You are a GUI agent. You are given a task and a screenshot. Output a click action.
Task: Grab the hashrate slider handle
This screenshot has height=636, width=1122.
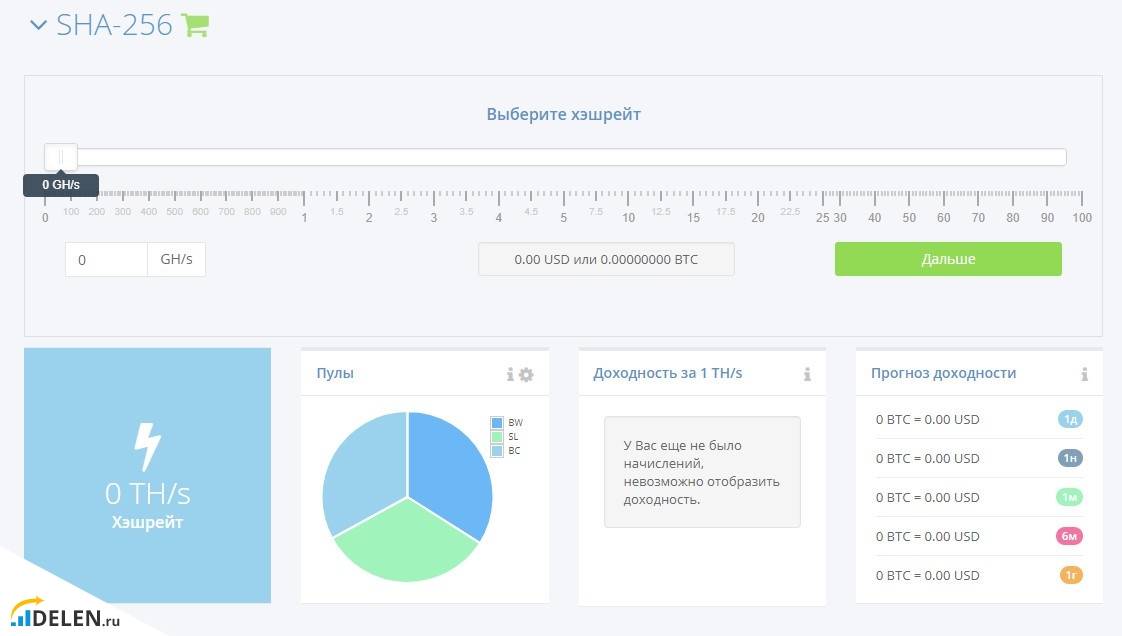pos(61,157)
